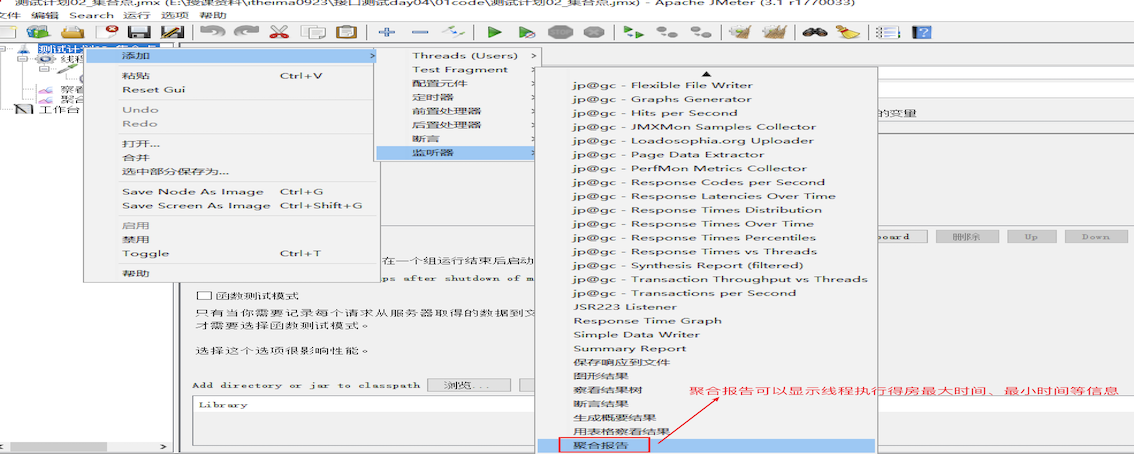Click Toggle in the context menu
Viewport: 1134px width, 454px height.
(x=231, y=253)
